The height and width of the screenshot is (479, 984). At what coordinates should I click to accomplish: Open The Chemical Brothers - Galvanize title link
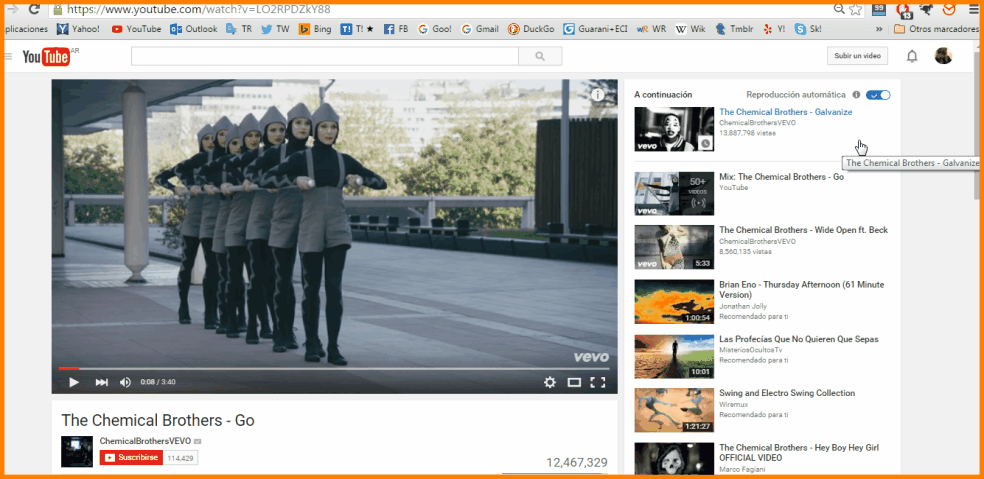[x=786, y=112]
